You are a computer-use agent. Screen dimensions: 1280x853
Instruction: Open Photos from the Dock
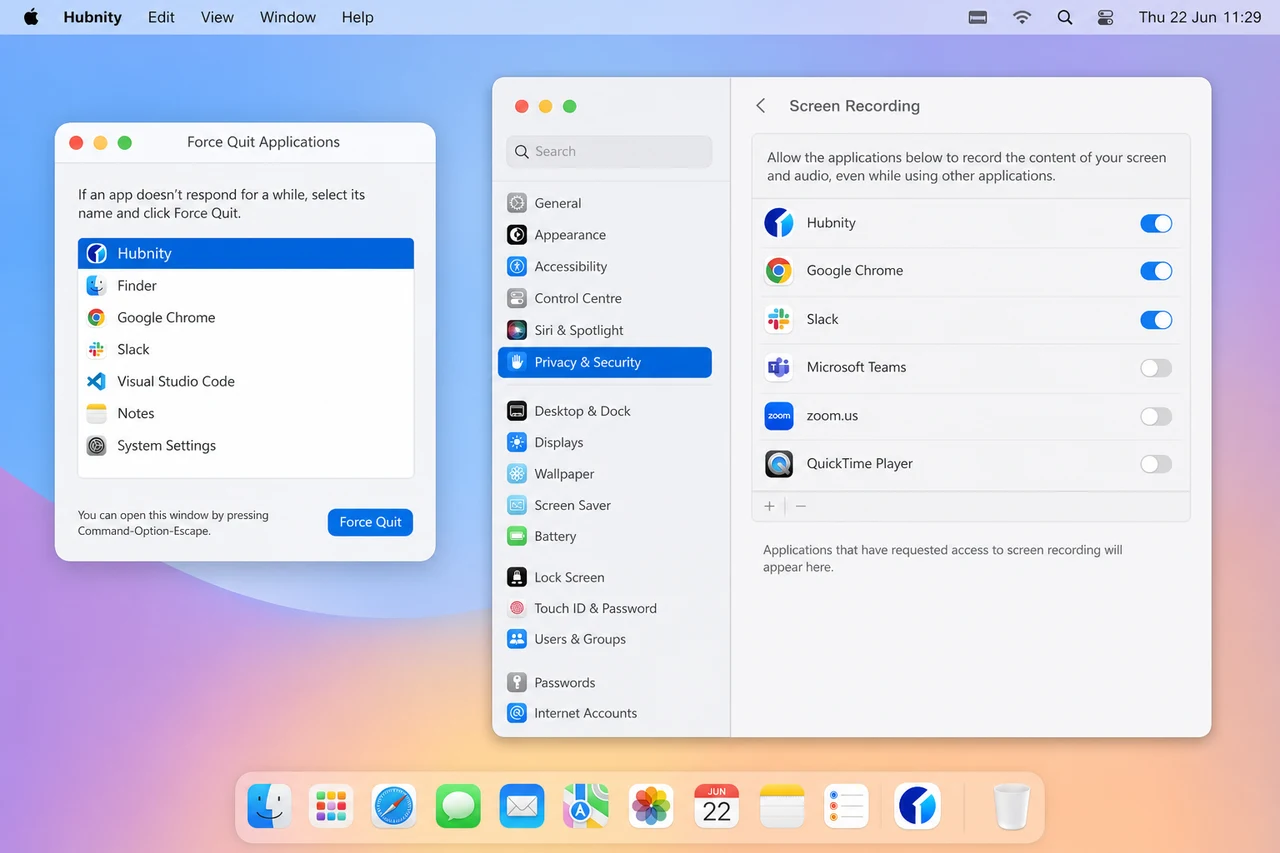[651, 806]
